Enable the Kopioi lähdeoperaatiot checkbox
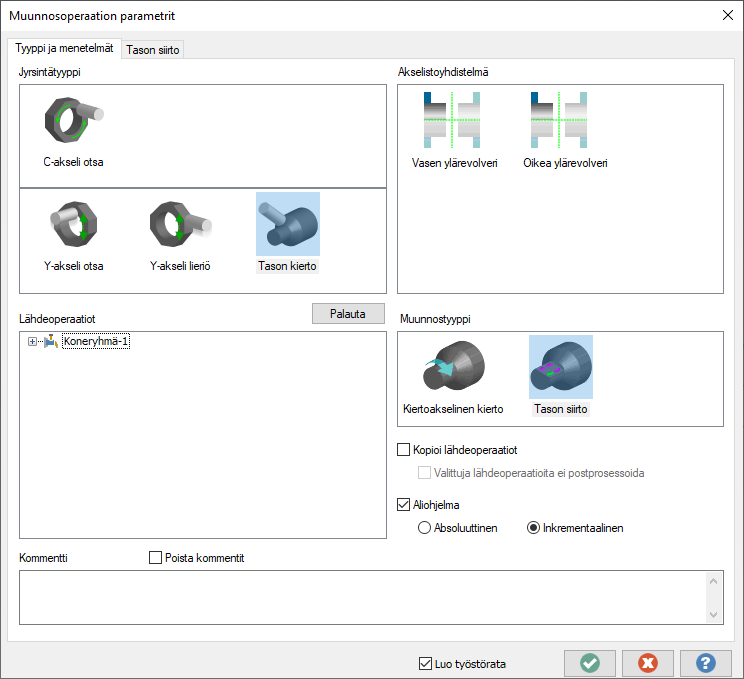Viewport: 744px width, 679px height. [405, 450]
